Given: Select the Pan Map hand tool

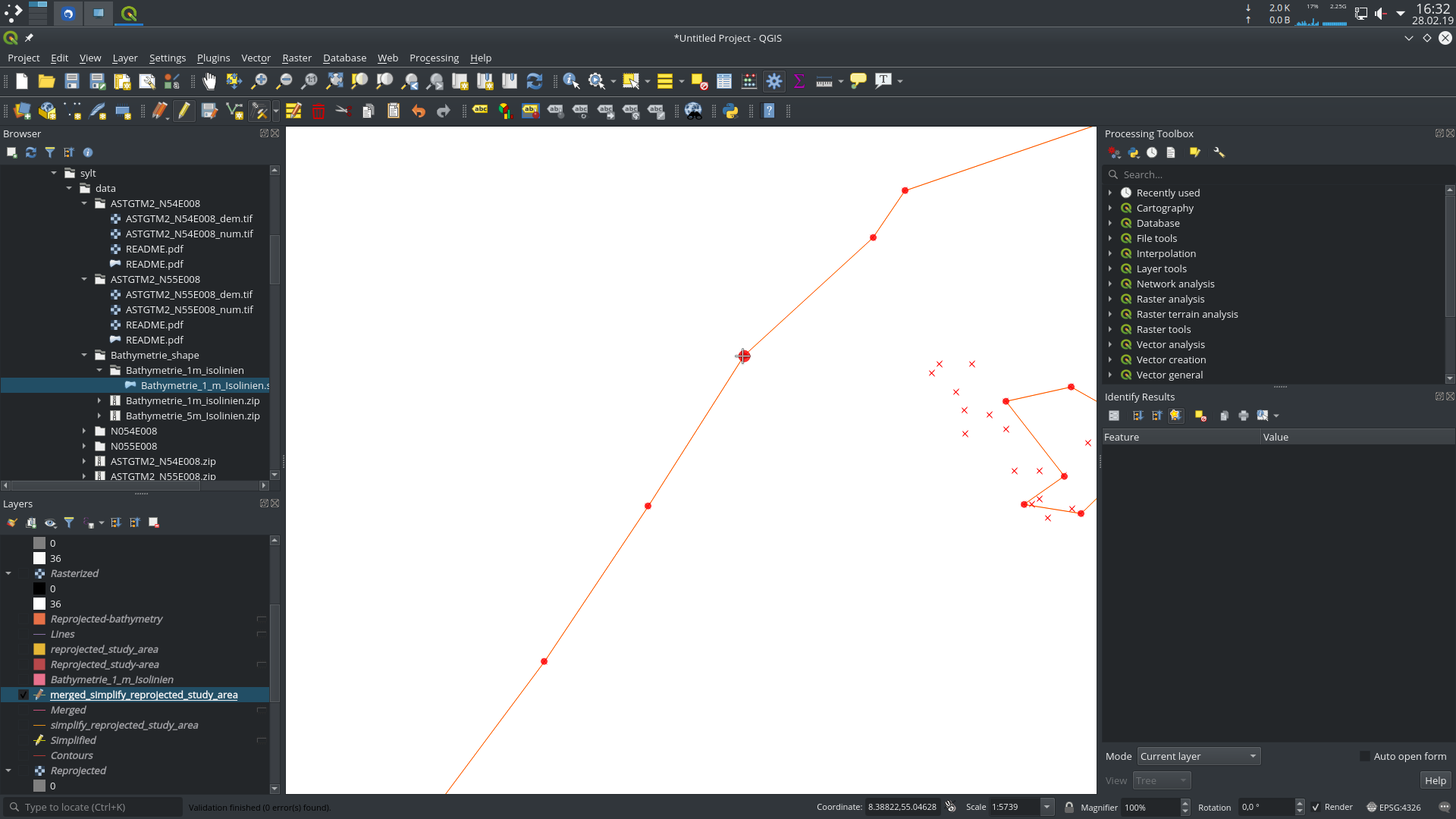Looking at the screenshot, I should [x=209, y=81].
